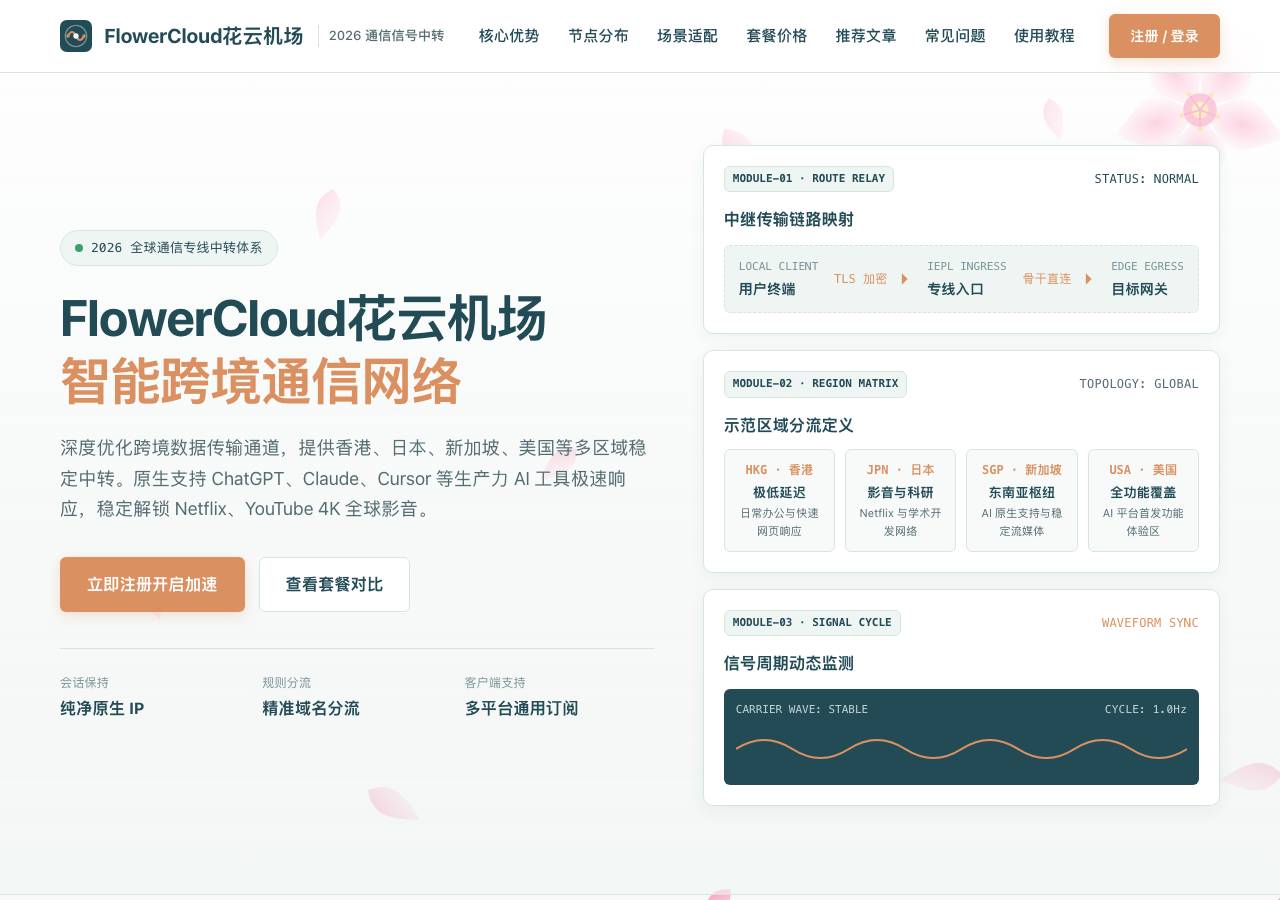
Task: Open 使用教程 in the top nav
Action: pyautogui.click(x=1044, y=36)
